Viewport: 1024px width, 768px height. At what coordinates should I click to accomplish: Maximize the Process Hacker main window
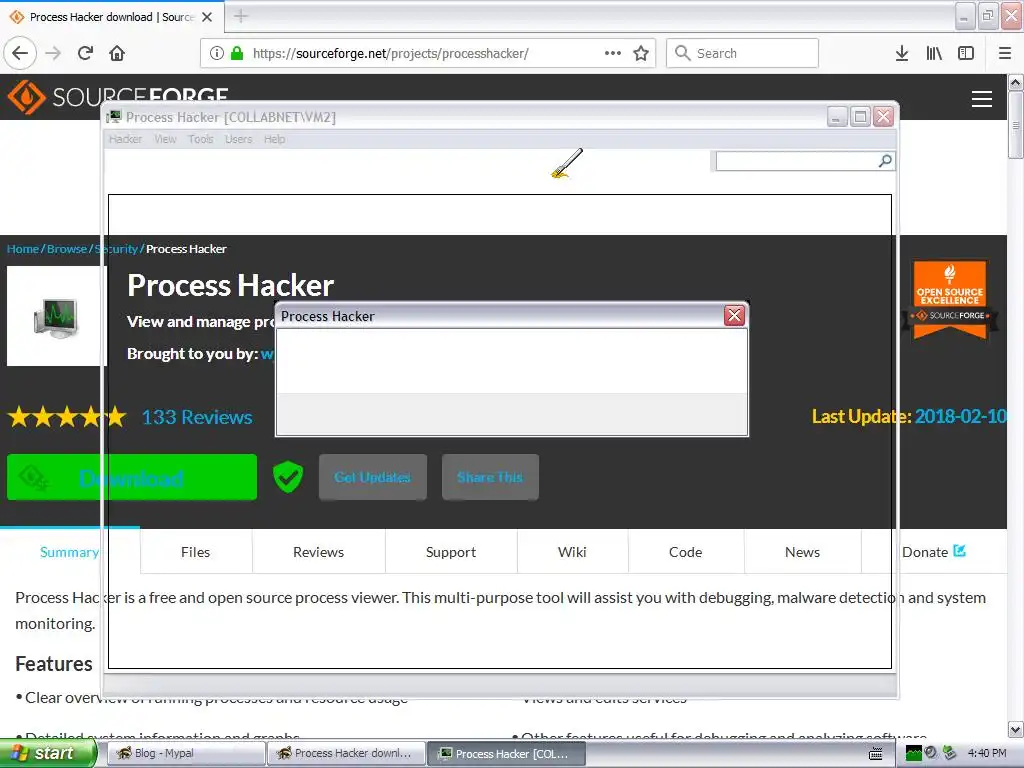[860, 117]
